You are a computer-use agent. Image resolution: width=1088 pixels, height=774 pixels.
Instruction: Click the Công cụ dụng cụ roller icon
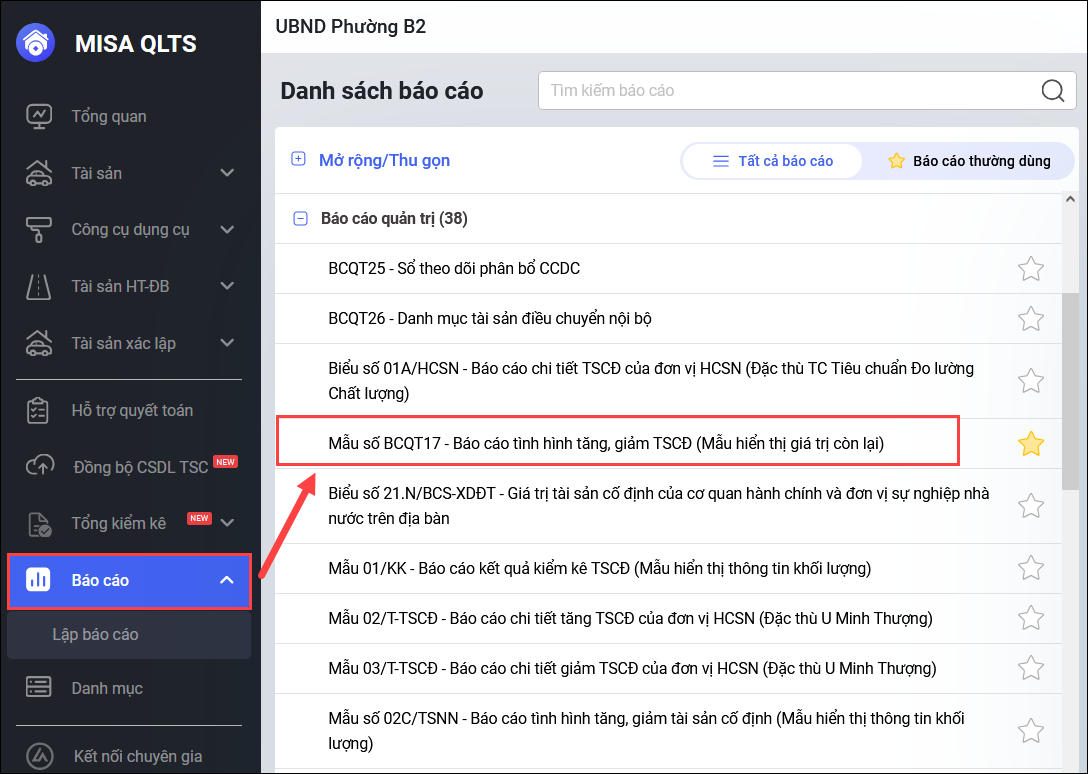pyautogui.click(x=39, y=230)
